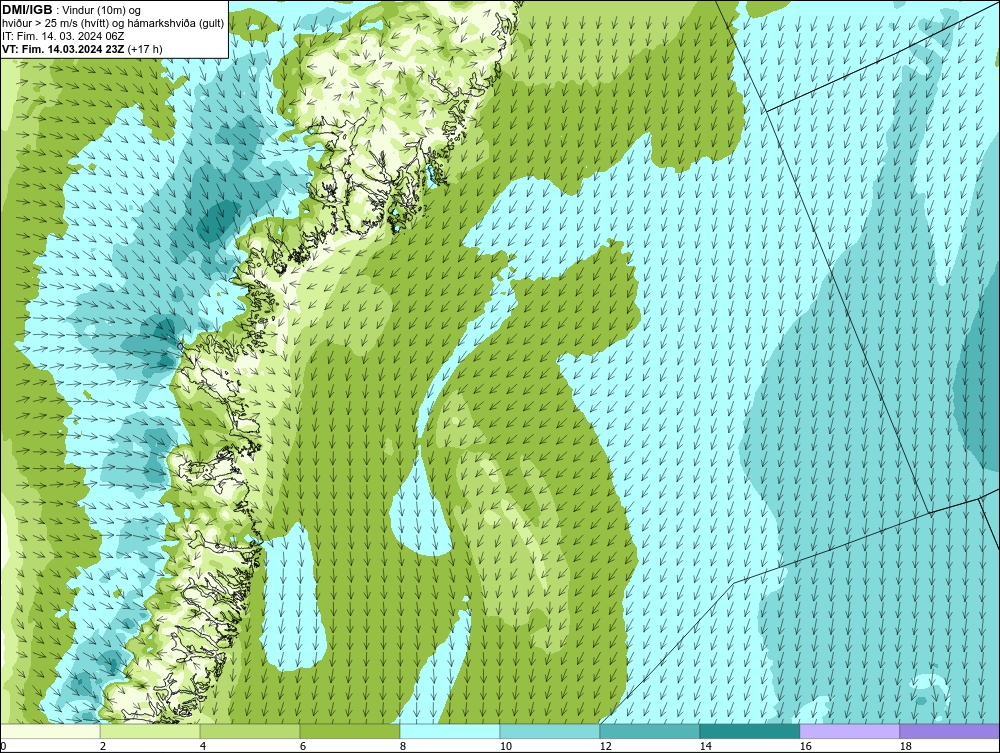This screenshot has height=753, width=1000.
Task: Click the 'DMI/IGB' title text
Action: pos(27,10)
